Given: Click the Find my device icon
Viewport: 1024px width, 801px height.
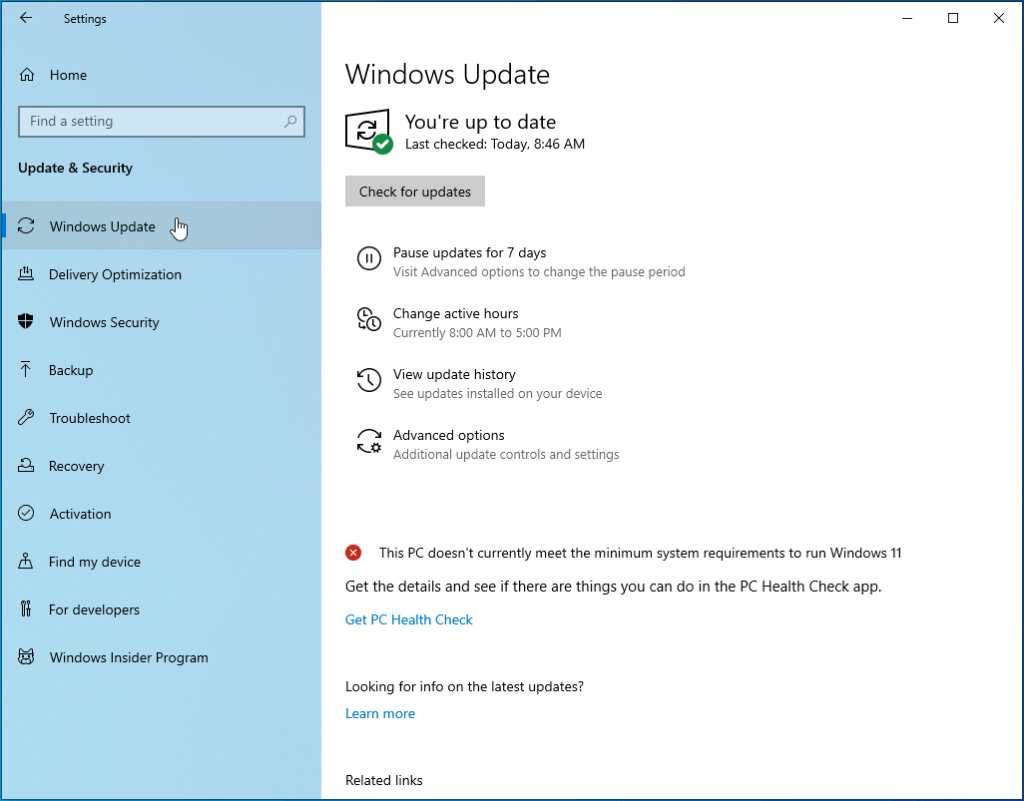Looking at the screenshot, I should pos(25,561).
